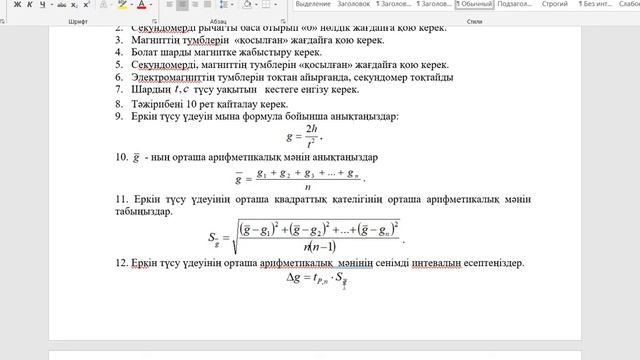Open line spacing dropdown arrow
This screenshot has height=360, width=640.
[x=232, y=5]
